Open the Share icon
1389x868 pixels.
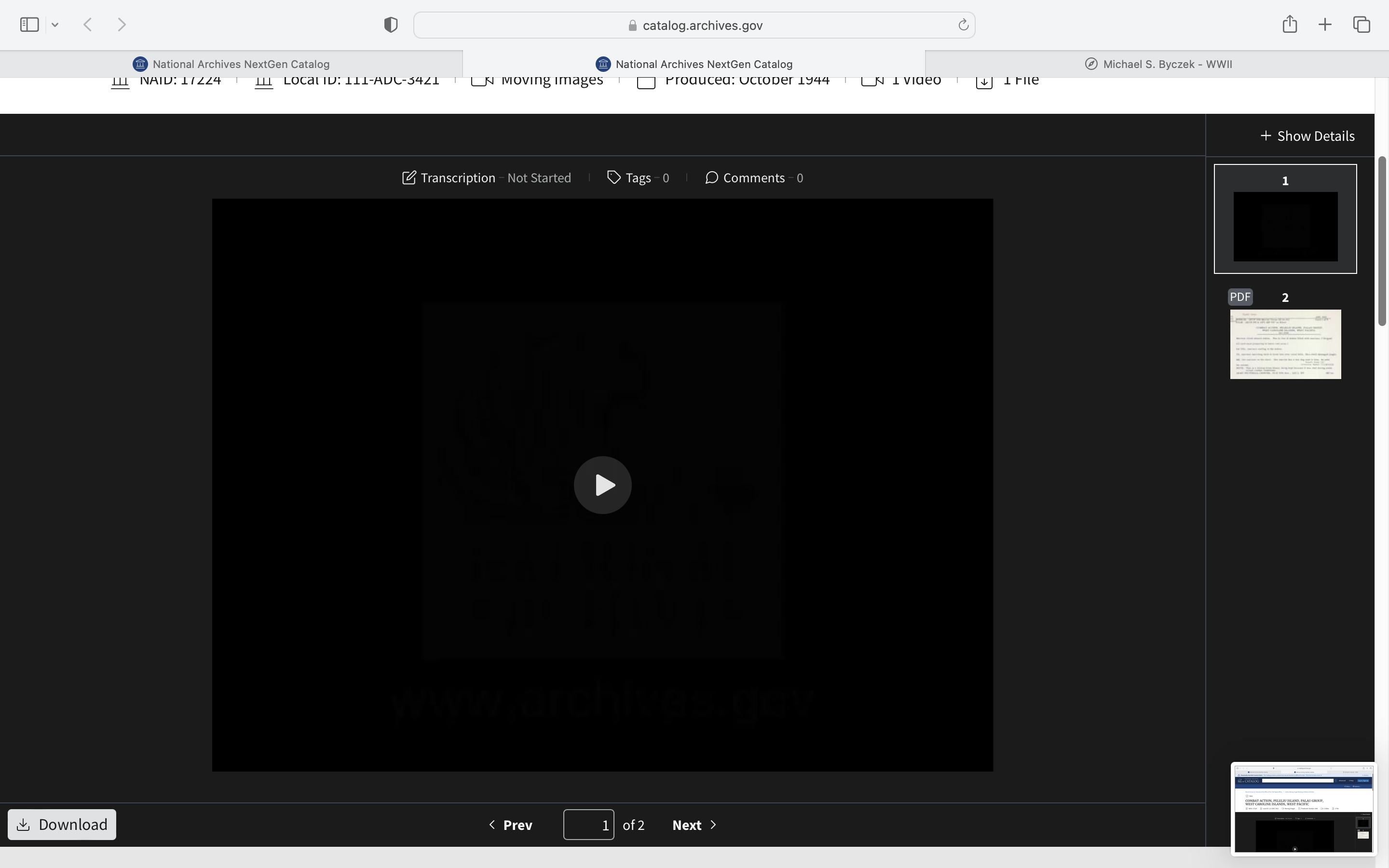[1289, 24]
